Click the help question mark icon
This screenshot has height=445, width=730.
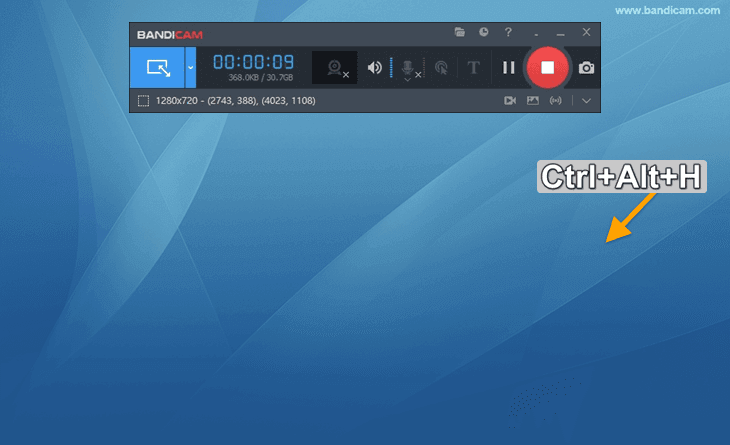coord(509,32)
